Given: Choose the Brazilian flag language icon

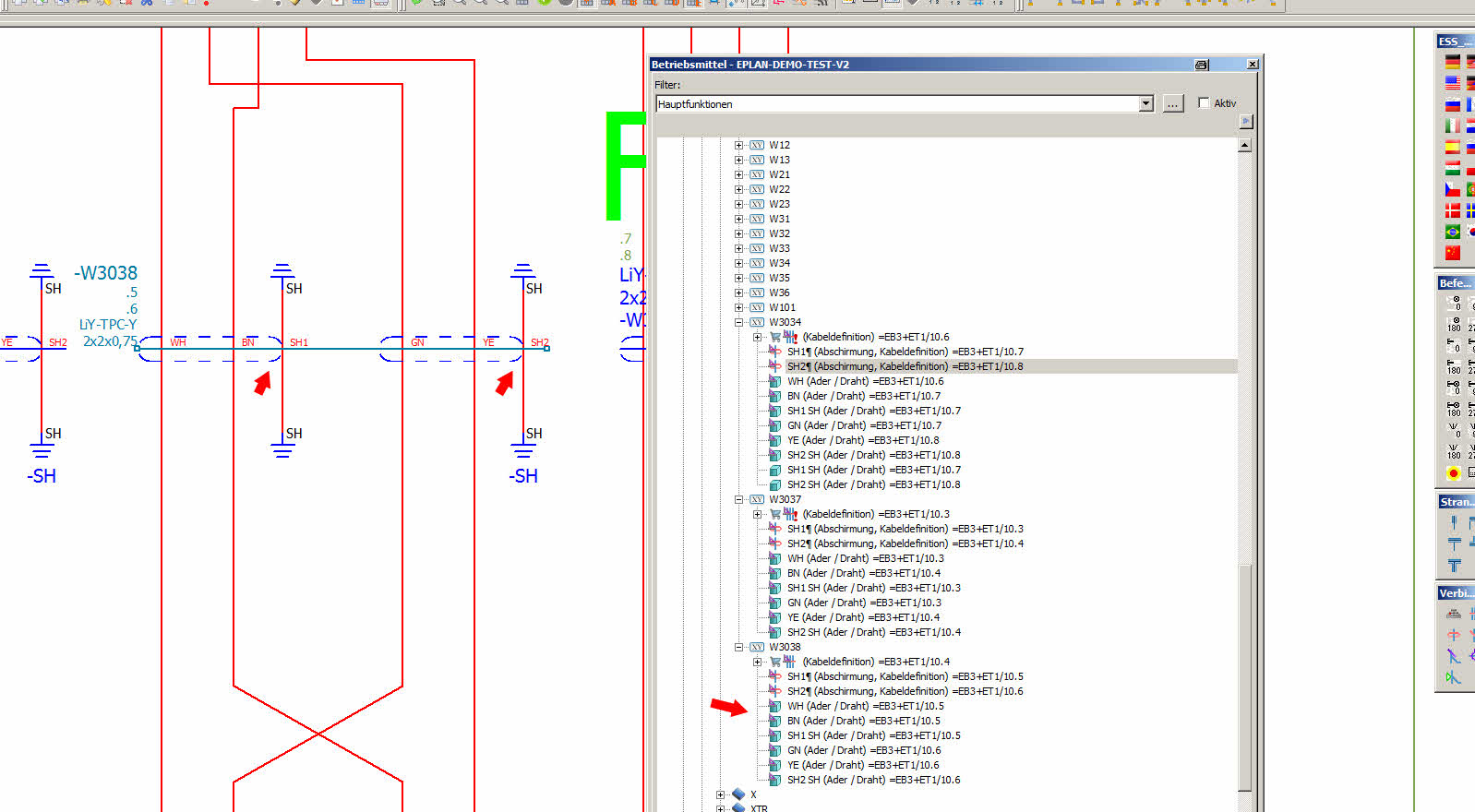Looking at the screenshot, I should [x=1452, y=232].
